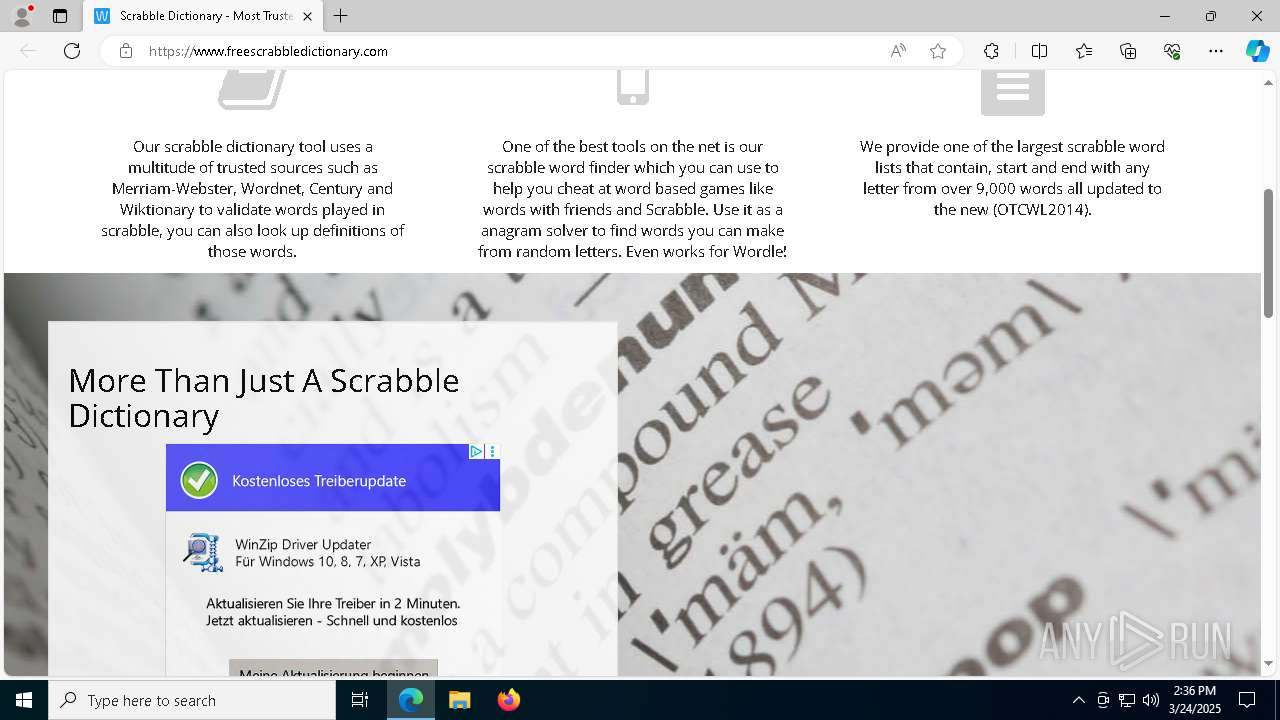Click the green checkmark ad icon
The height and width of the screenshot is (720, 1280).
[x=199, y=480]
